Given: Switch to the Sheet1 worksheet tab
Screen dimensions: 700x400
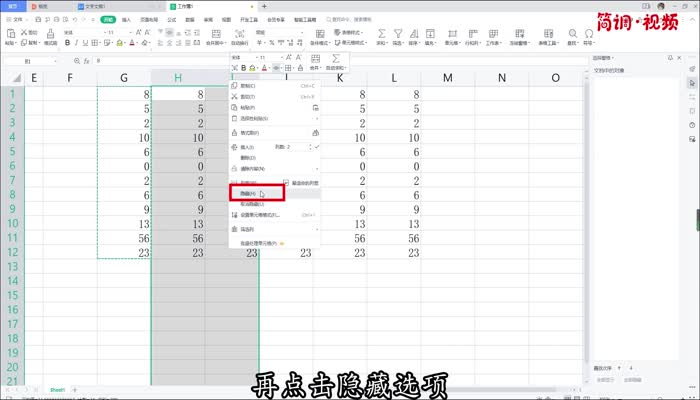Looking at the screenshot, I should (58, 389).
